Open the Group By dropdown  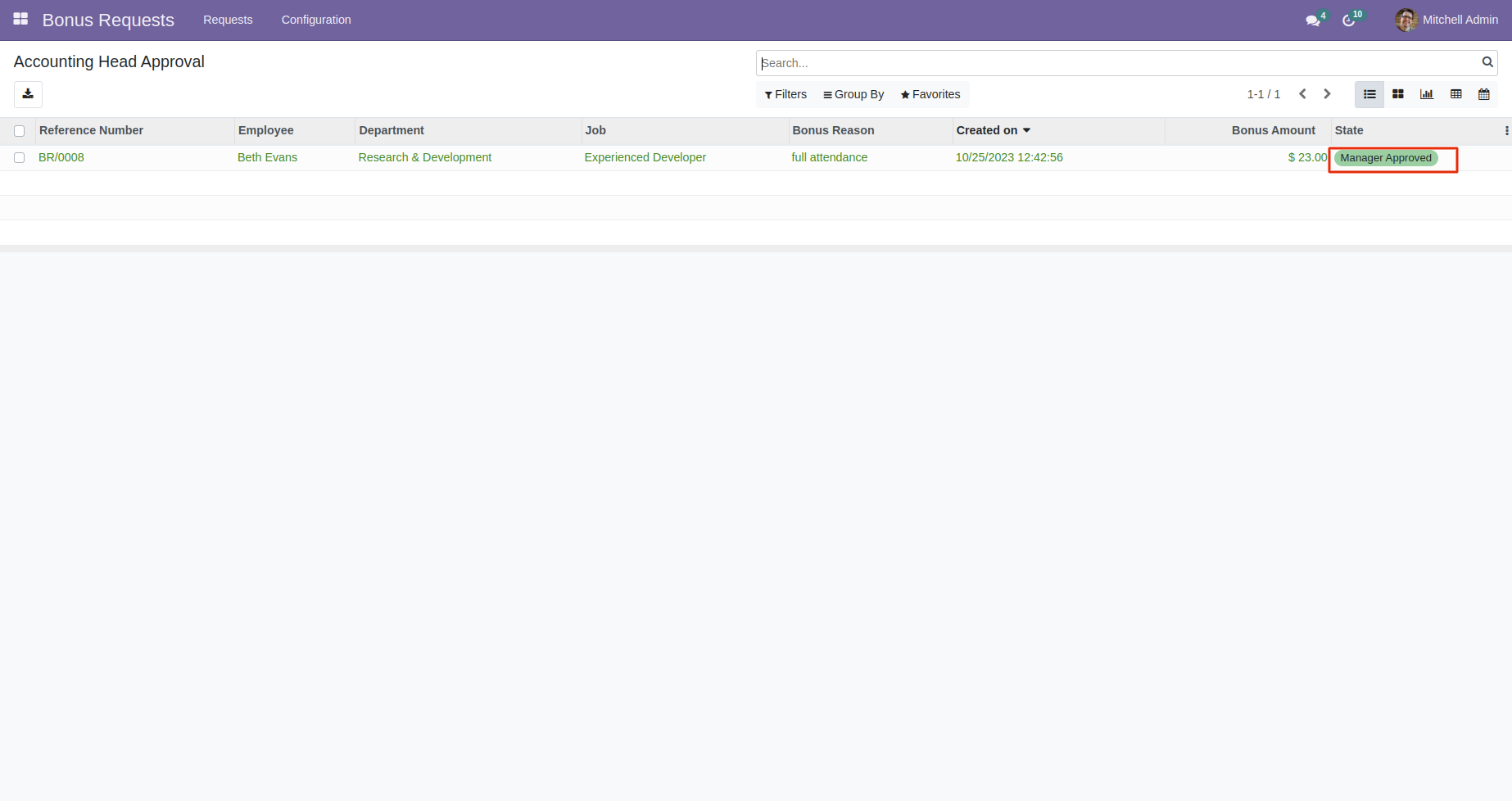853,94
